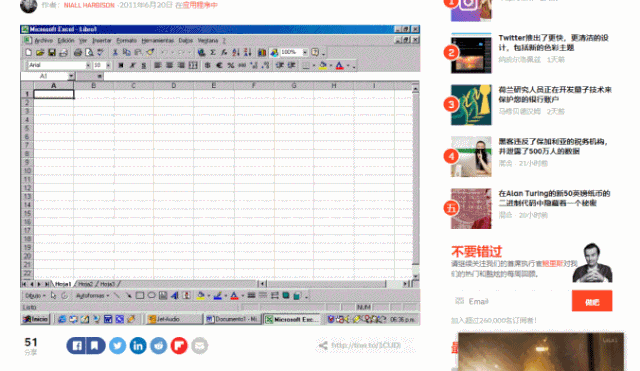Screen dimensions: 640x371
Task: Toggle Align Right in Excel toolbar
Action: 181,65
